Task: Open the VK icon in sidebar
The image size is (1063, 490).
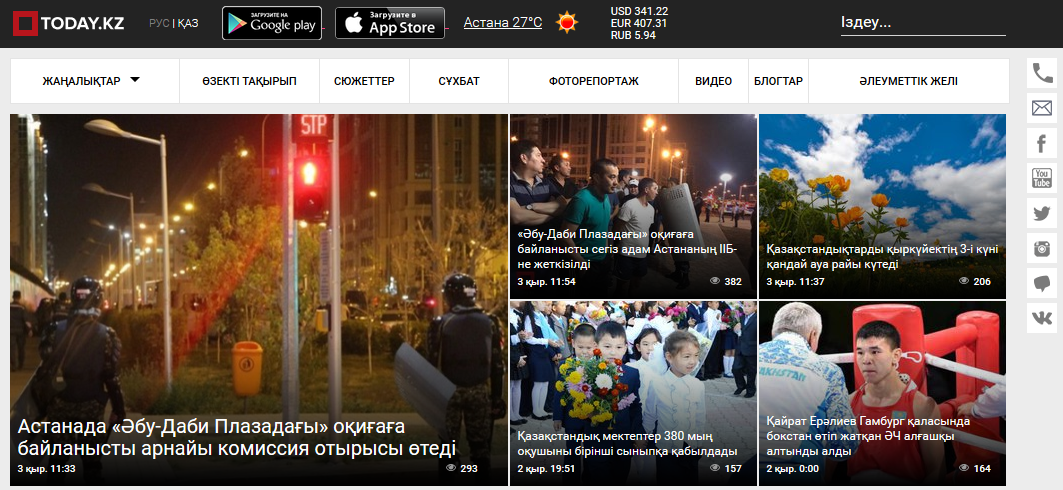Action: [1041, 319]
